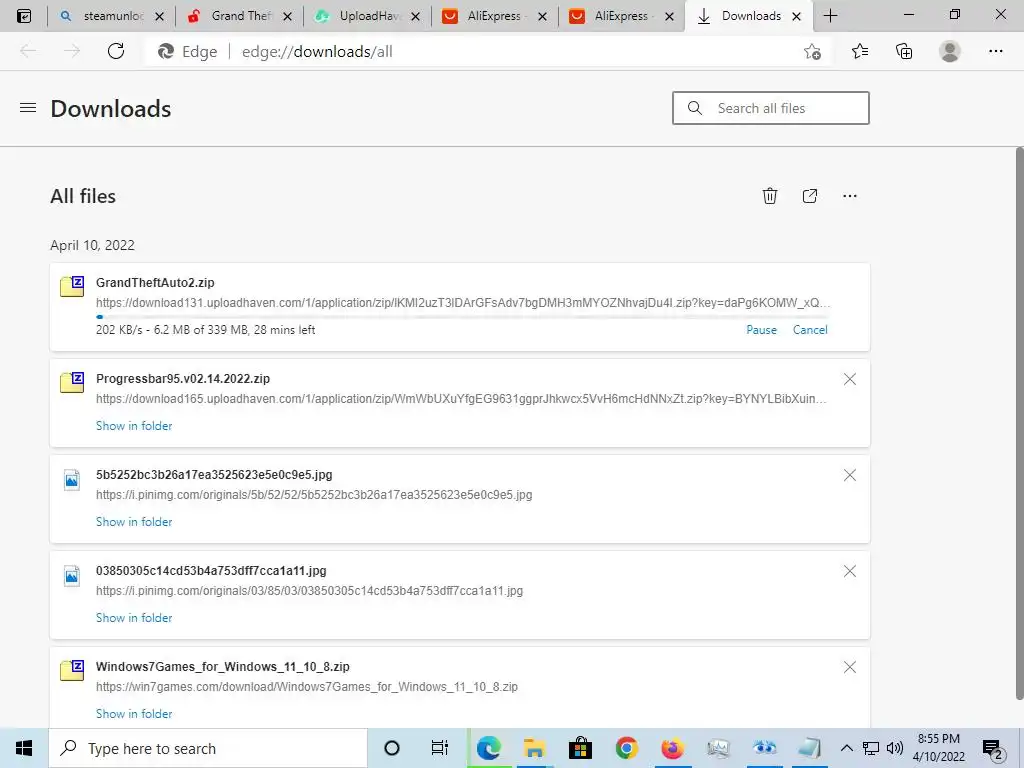
Task: Open File Explorer from taskbar
Action: [534, 748]
